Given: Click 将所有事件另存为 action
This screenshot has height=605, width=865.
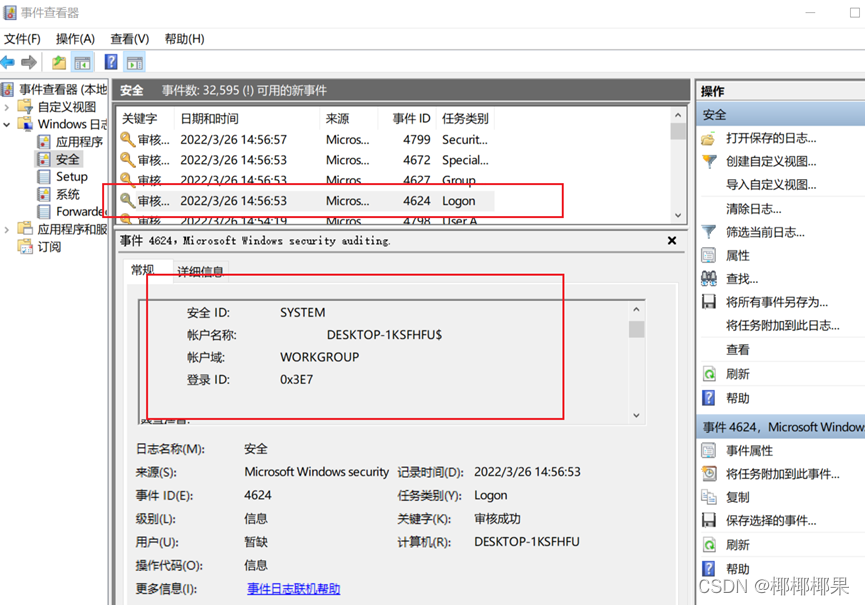Looking at the screenshot, I should click(x=777, y=302).
